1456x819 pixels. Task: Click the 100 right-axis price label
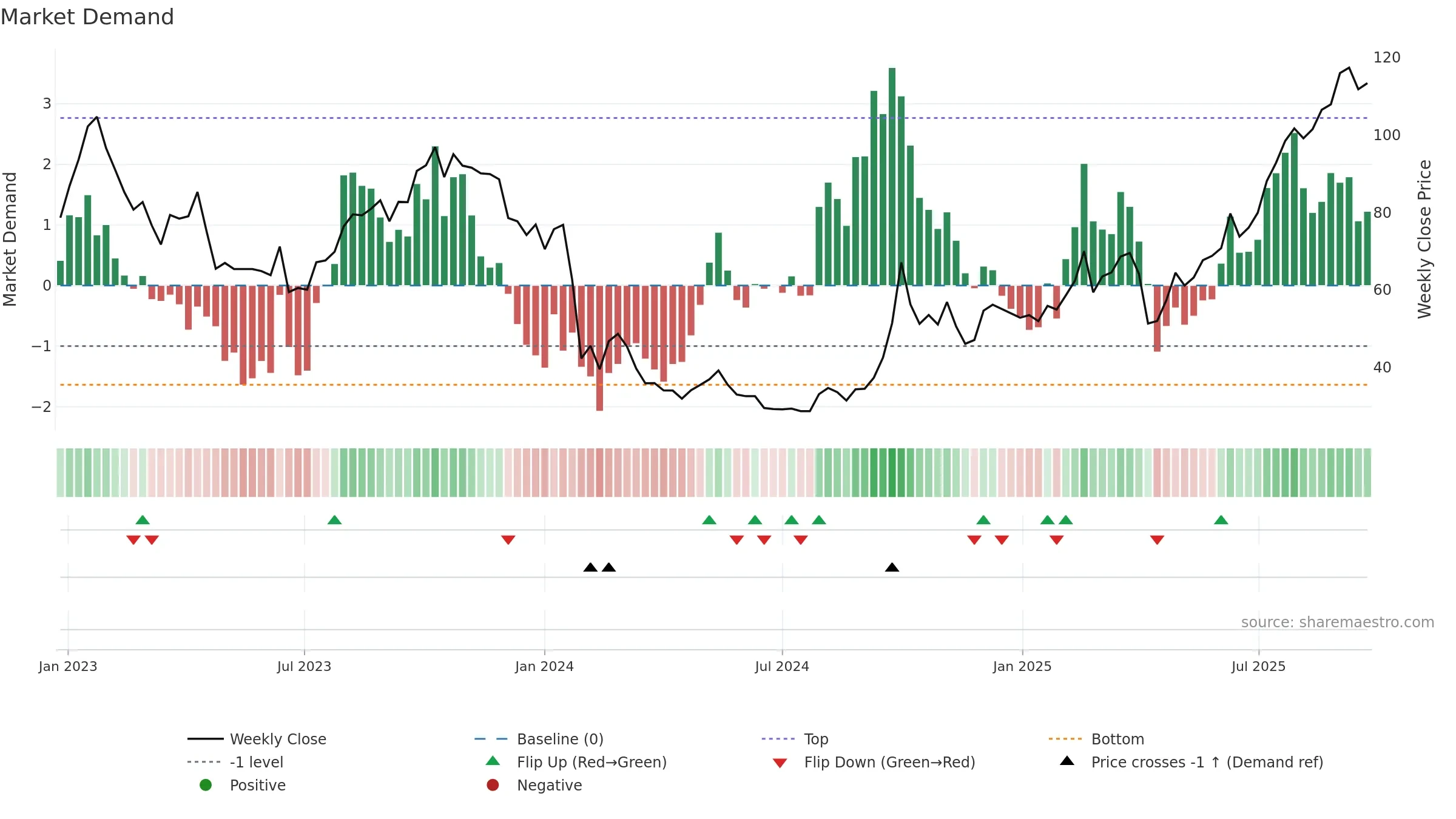[1387, 135]
